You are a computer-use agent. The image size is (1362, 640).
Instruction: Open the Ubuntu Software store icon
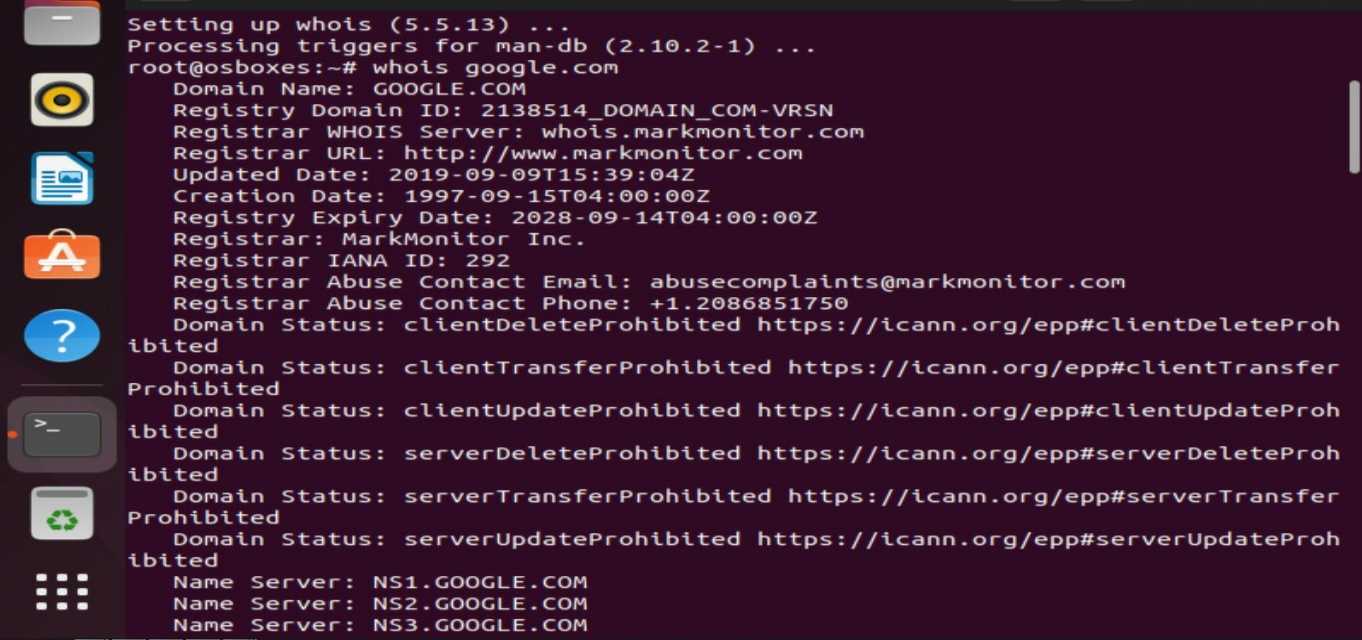pos(62,256)
